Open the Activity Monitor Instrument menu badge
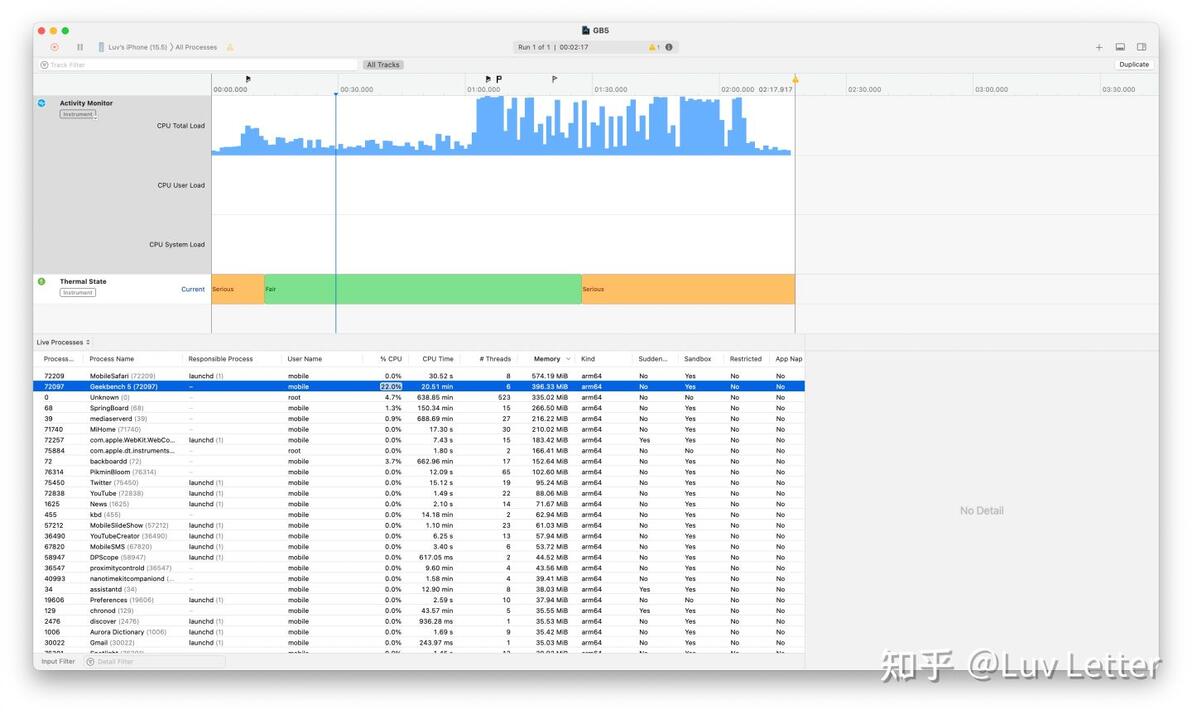 pos(78,114)
